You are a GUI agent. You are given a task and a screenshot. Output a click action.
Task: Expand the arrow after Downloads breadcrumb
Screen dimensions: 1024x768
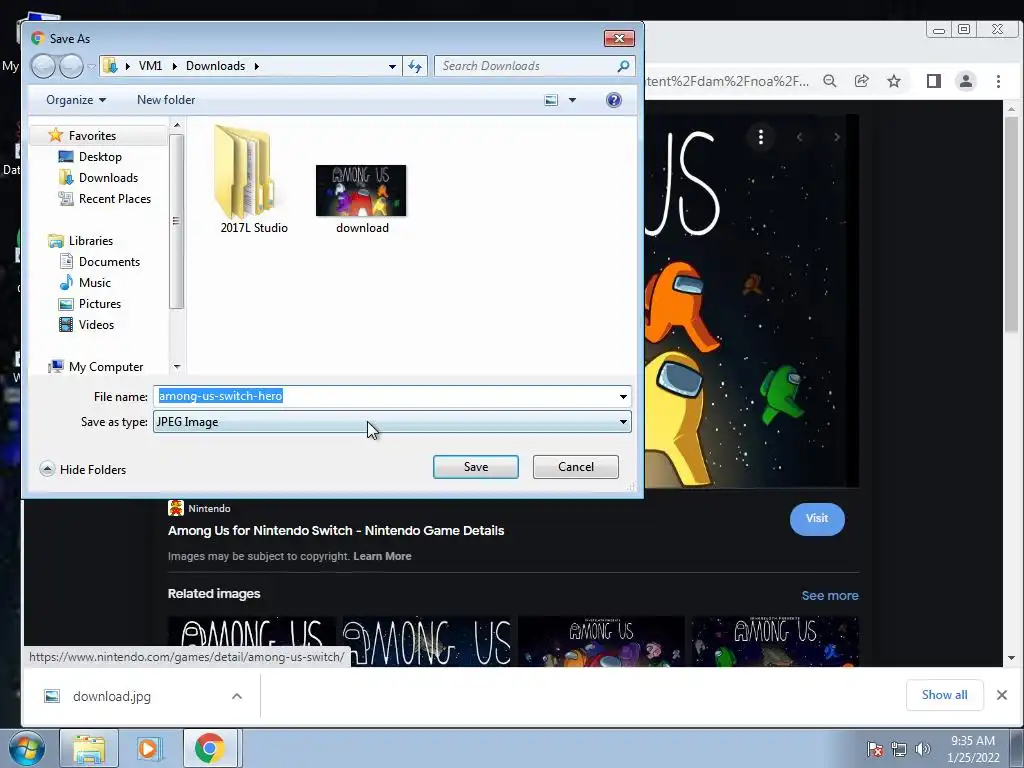257,66
